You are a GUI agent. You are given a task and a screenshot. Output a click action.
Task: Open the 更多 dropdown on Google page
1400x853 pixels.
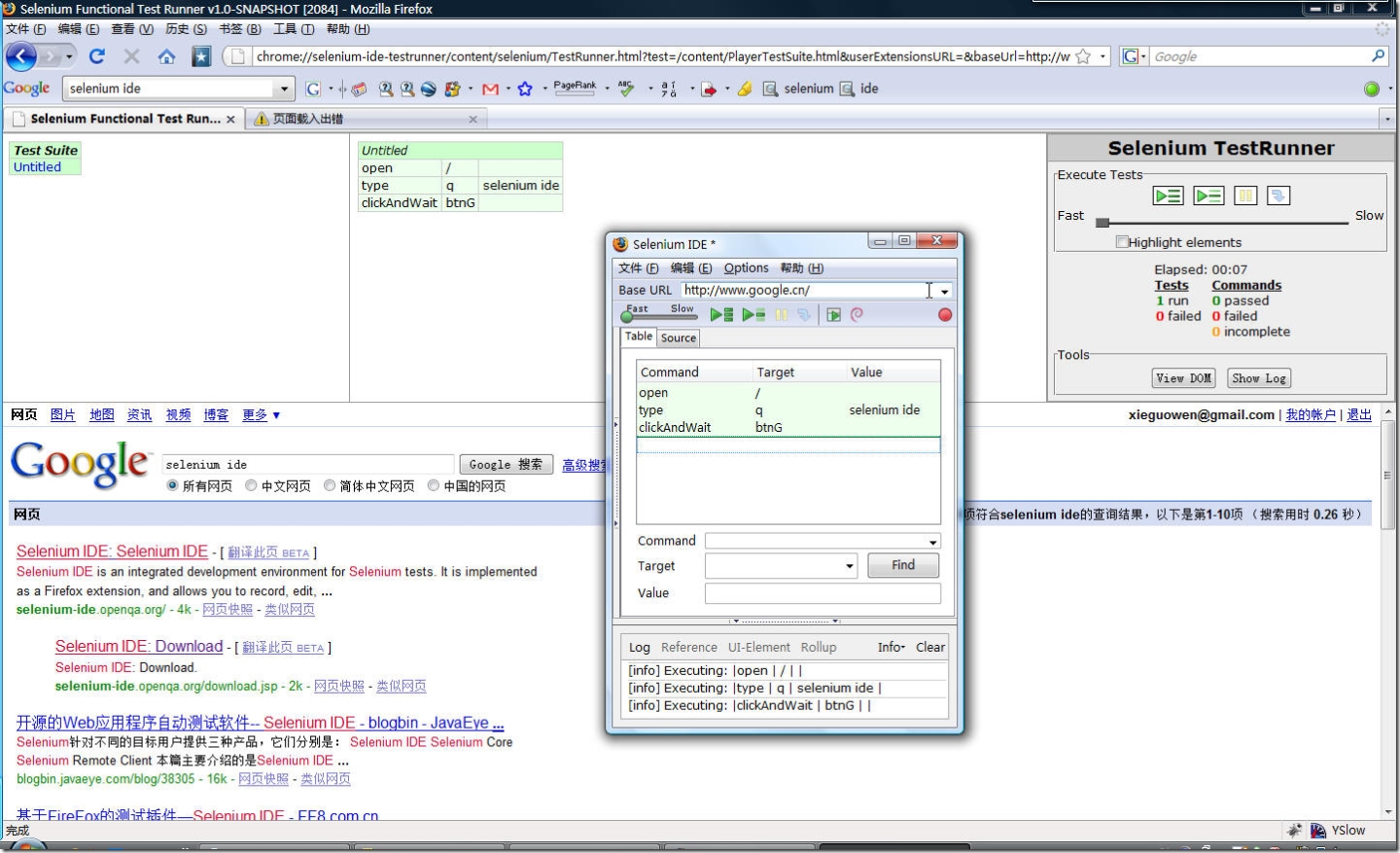[x=262, y=415]
